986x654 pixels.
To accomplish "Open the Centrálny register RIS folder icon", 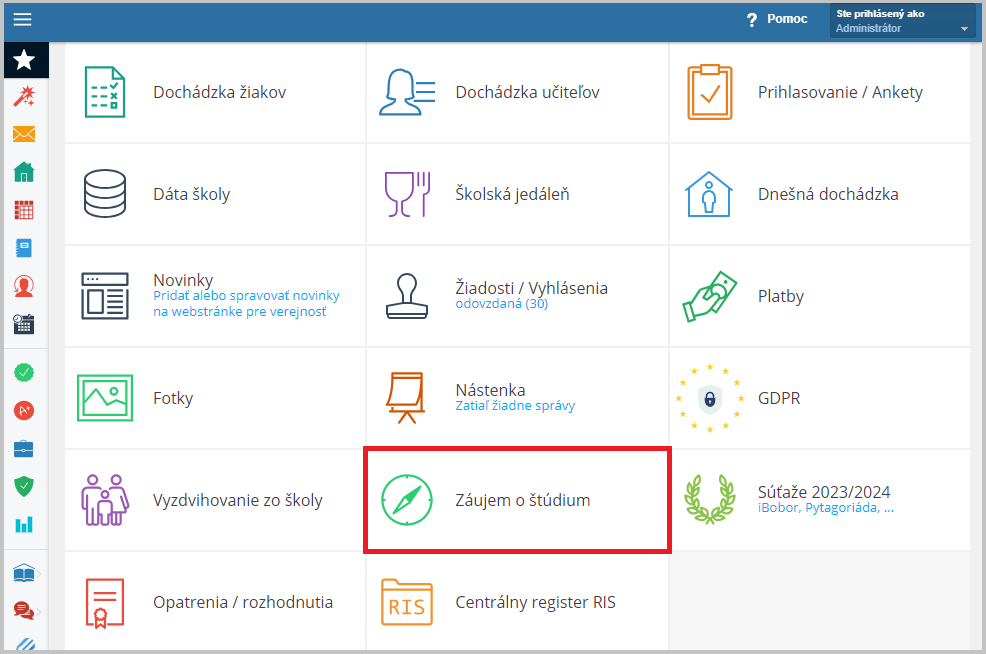I will coord(407,602).
